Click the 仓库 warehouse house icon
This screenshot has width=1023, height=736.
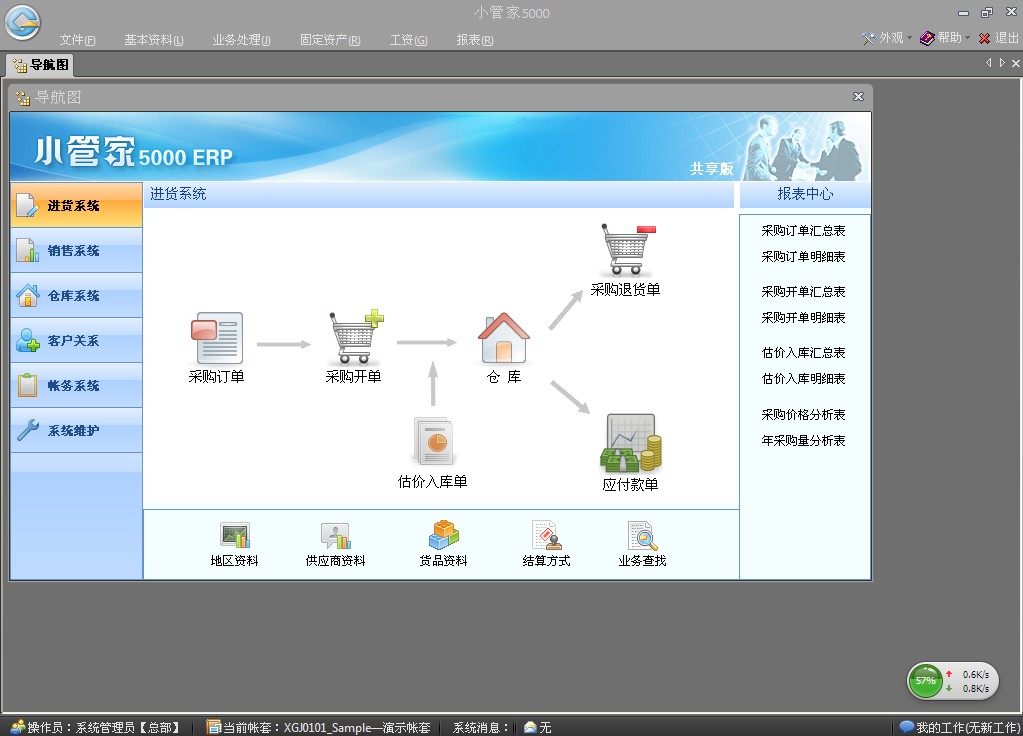pos(504,337)
